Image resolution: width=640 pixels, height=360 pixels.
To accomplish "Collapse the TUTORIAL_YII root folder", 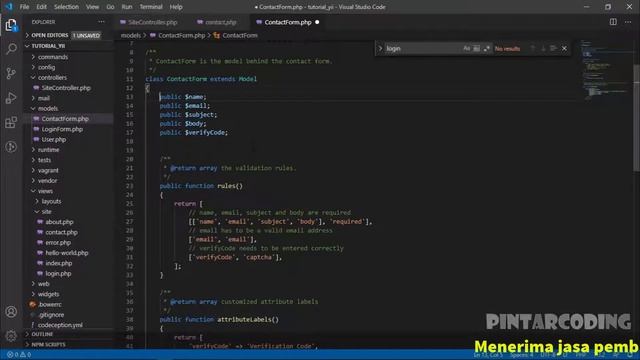I will (68, 46).
